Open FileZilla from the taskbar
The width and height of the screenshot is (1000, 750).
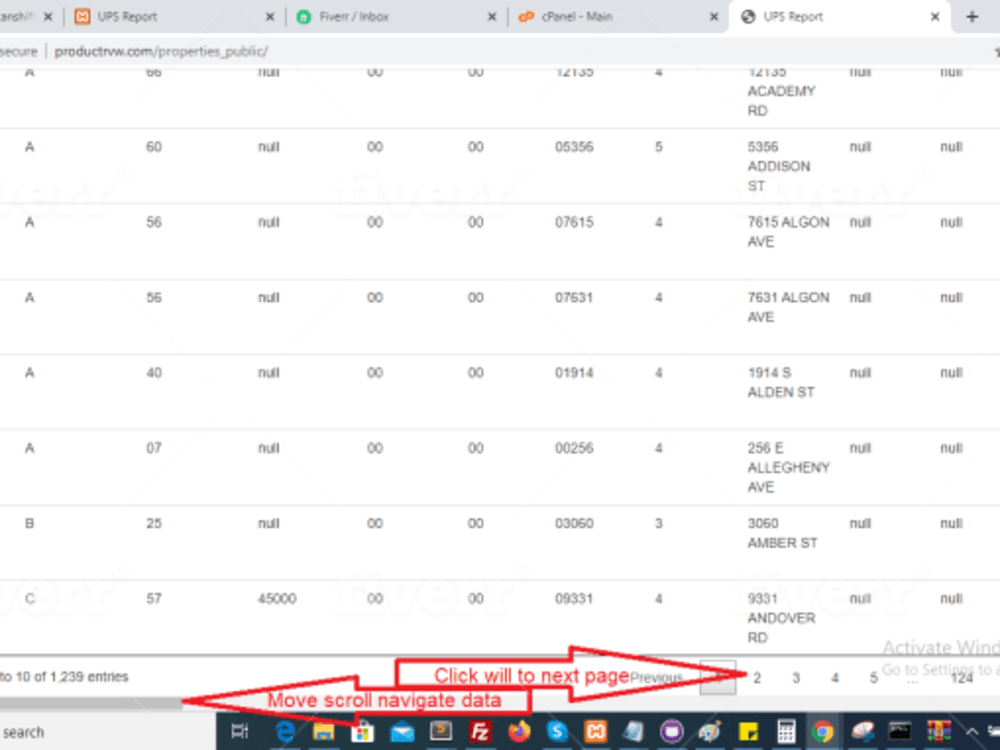tap(480, 732)
